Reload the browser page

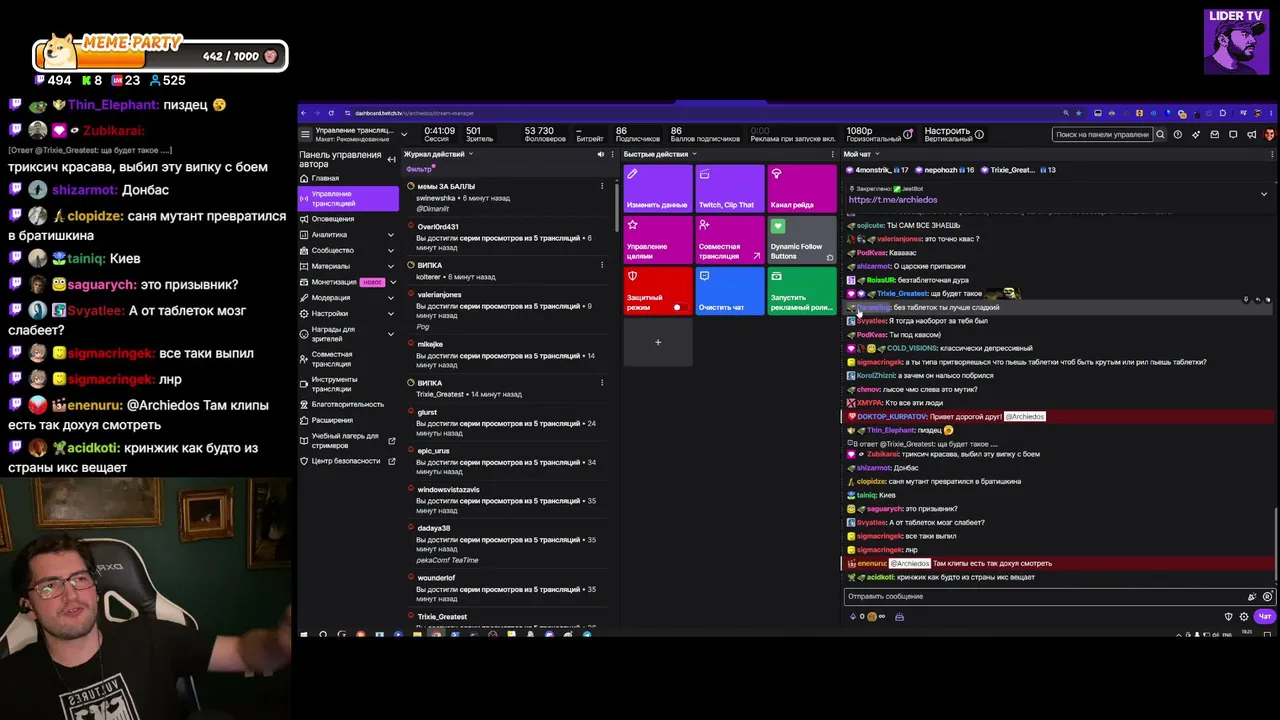click(331, 113)
